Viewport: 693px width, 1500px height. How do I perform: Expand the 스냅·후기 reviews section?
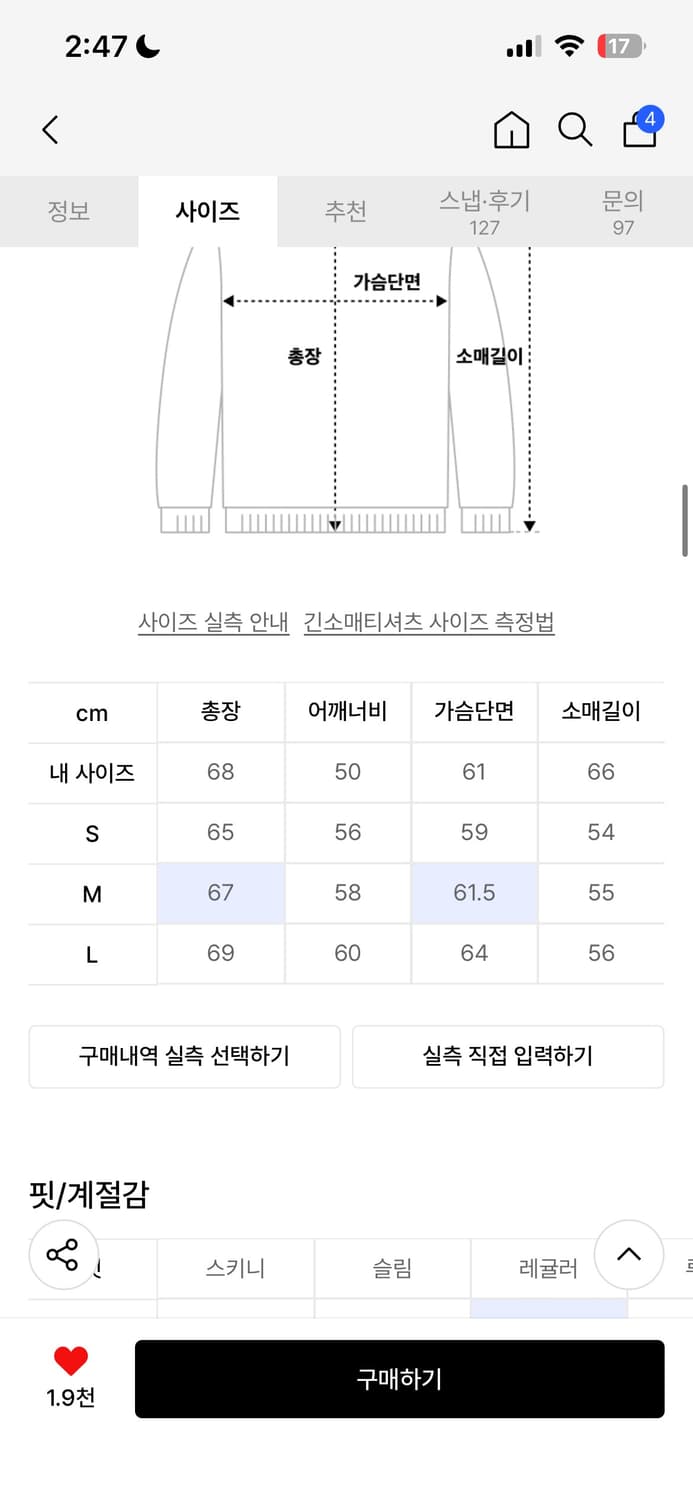click(x=485, y=211)
